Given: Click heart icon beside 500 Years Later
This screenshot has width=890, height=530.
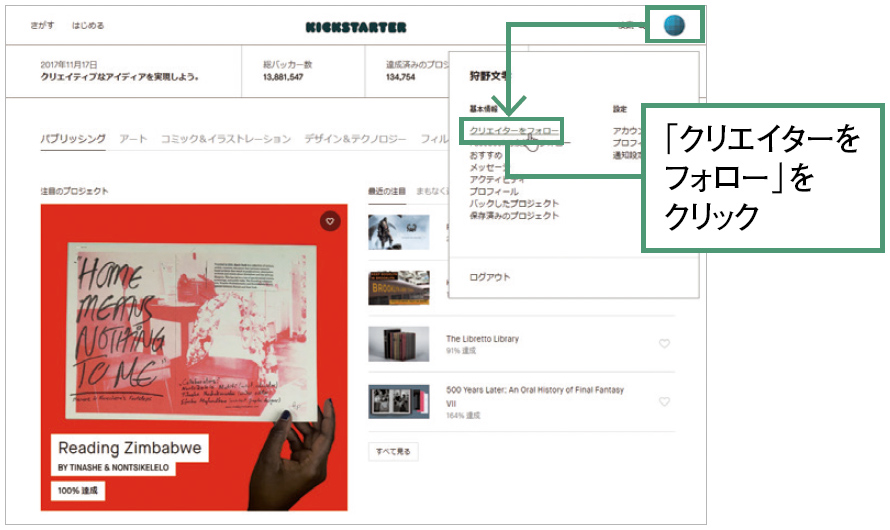Looking at the screenshot, I should click(x=664, y=402).
